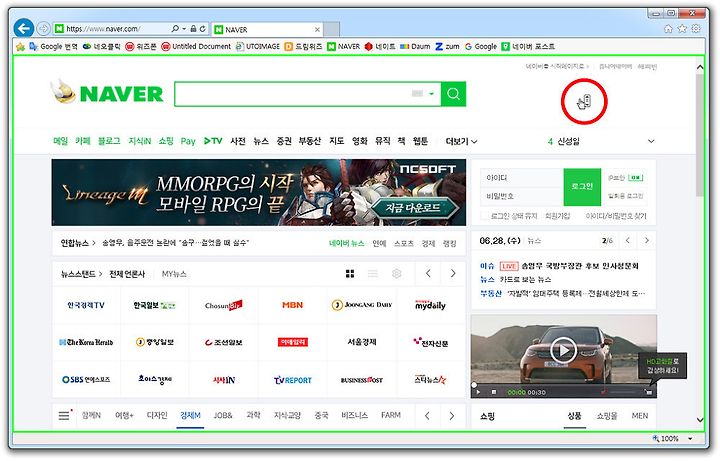Open 메일 in Naver menu

(61, 141)
